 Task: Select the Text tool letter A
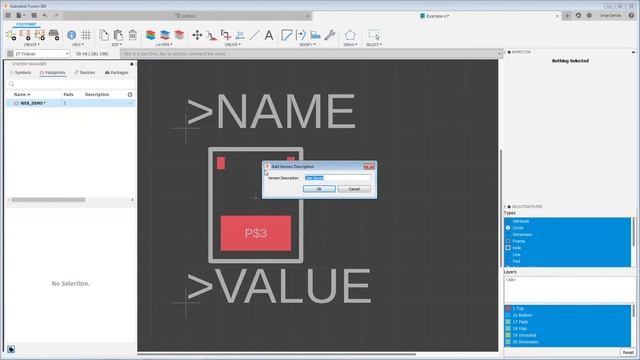(x=269, y=35)
